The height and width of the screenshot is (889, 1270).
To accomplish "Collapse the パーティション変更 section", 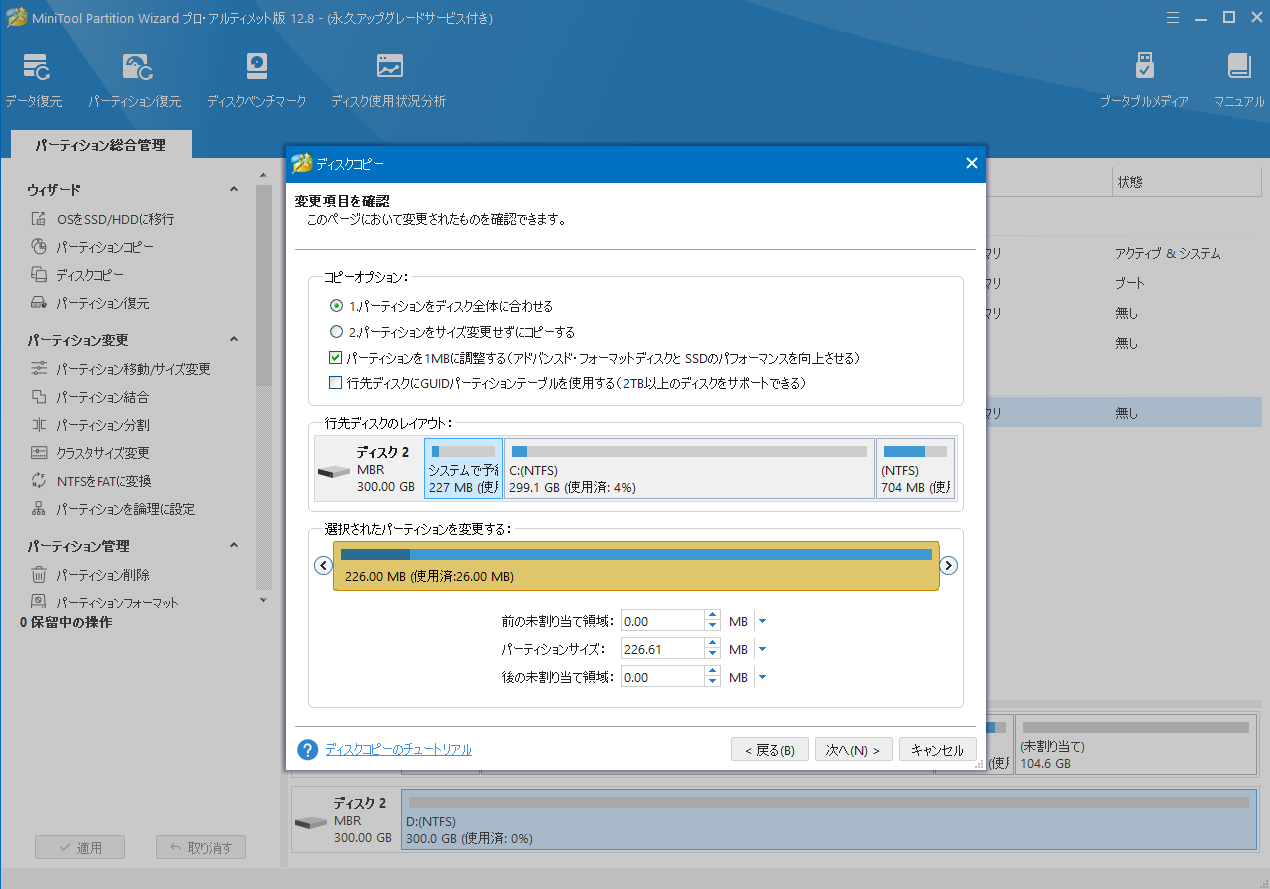I will click(x=234, y=340).
